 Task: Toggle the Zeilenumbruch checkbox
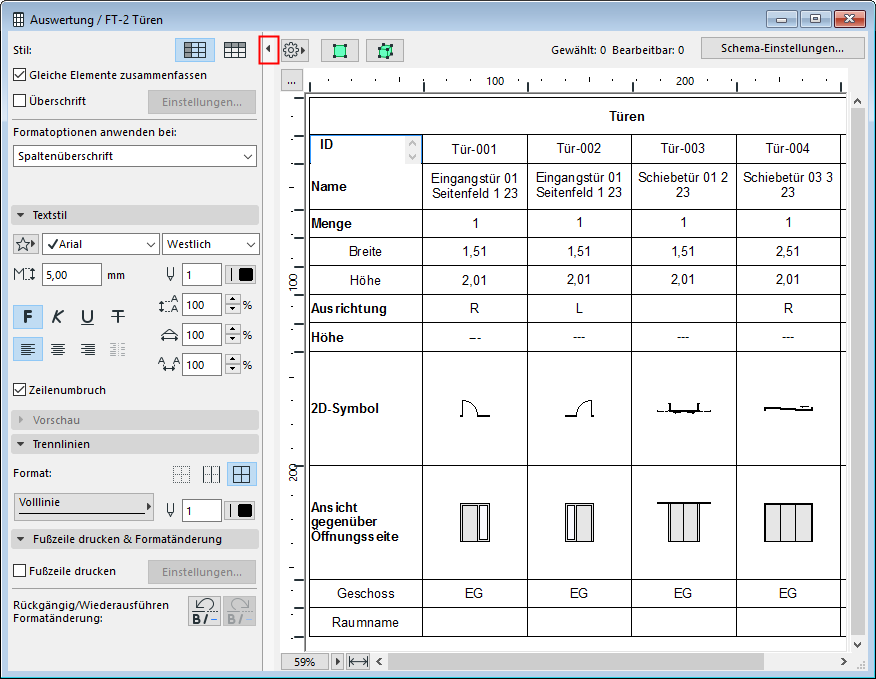click(x=20, y=390)
